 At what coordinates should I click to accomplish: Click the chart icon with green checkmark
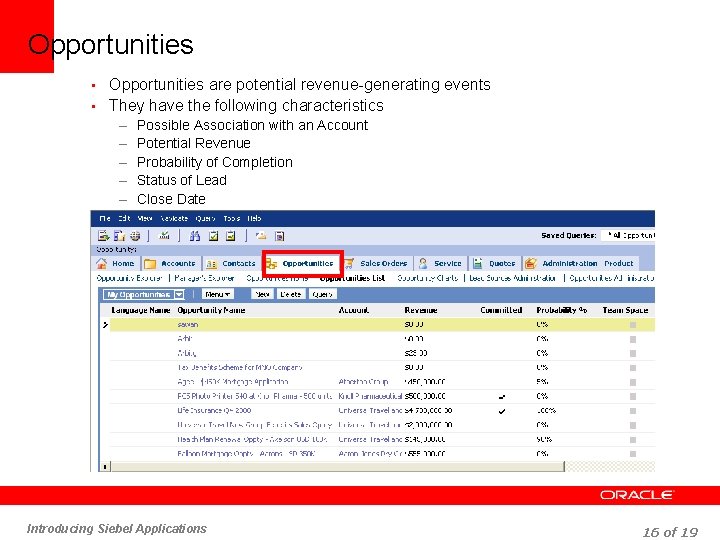(164, 236)
